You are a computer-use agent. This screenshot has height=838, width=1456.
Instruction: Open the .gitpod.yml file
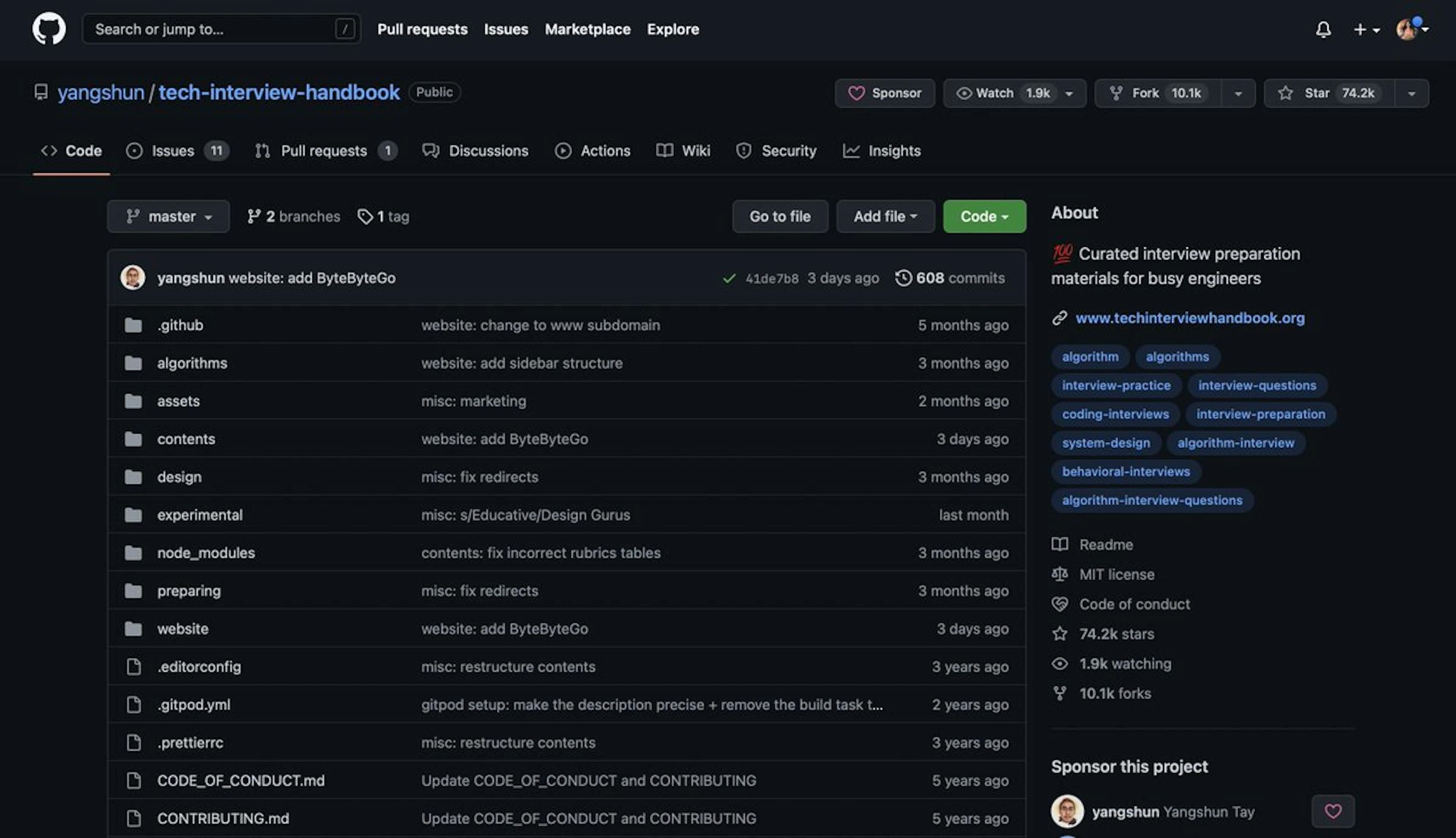tap(193, 705)
